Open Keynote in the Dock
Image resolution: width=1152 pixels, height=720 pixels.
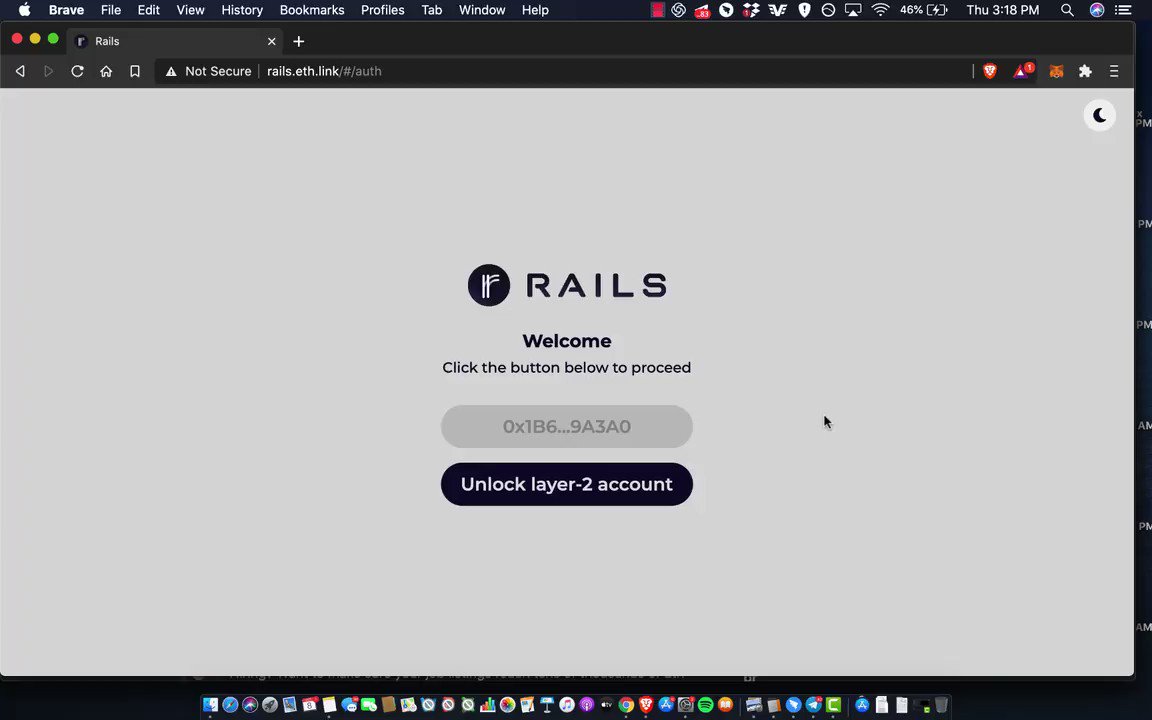click(546, 705)
